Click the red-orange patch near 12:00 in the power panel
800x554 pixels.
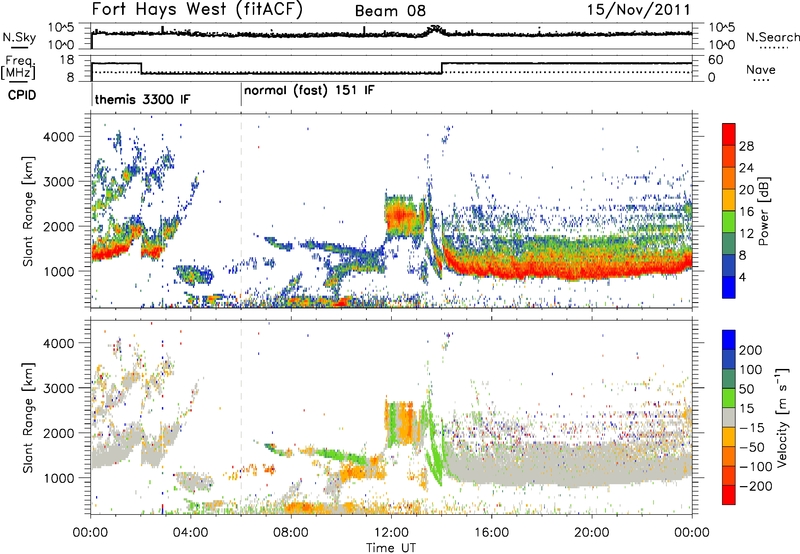point(401,216)
